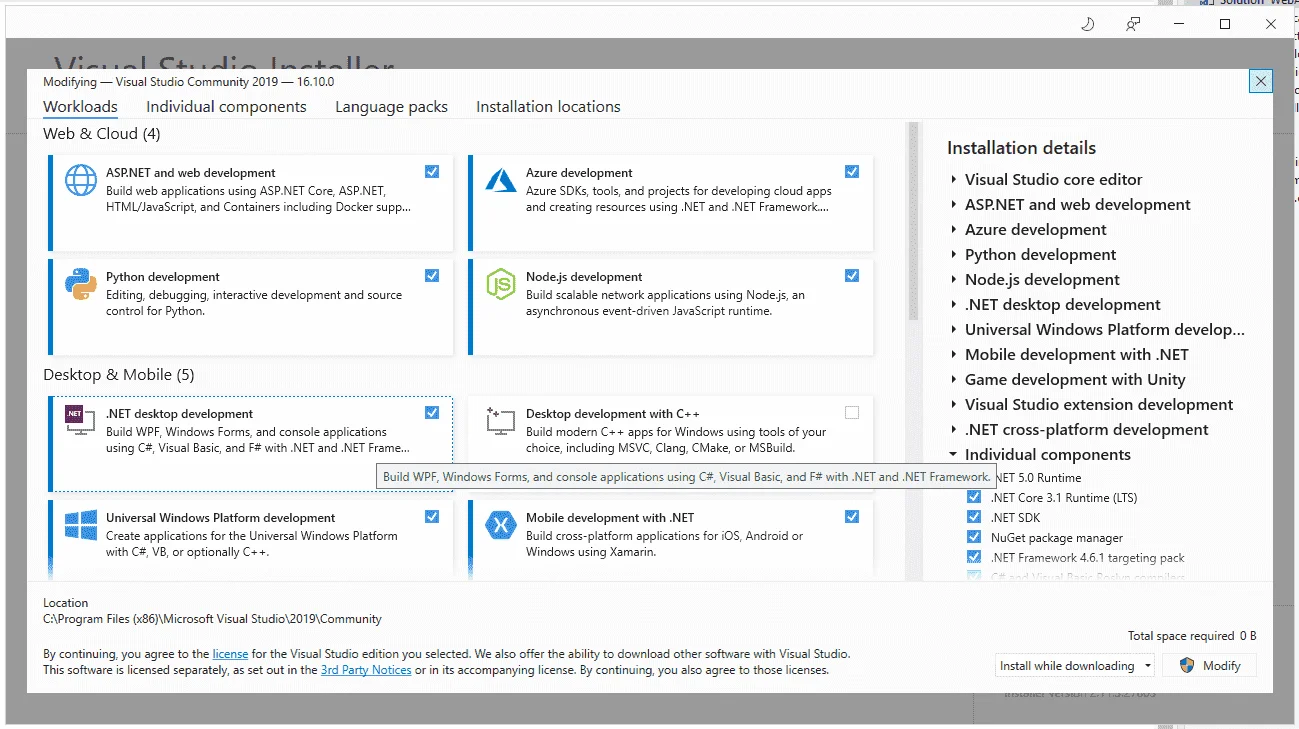Viewport: 1299px width, 729px height.
Task: Uncheck the Universal Windows Platform development workload
Action: point(432,517)
